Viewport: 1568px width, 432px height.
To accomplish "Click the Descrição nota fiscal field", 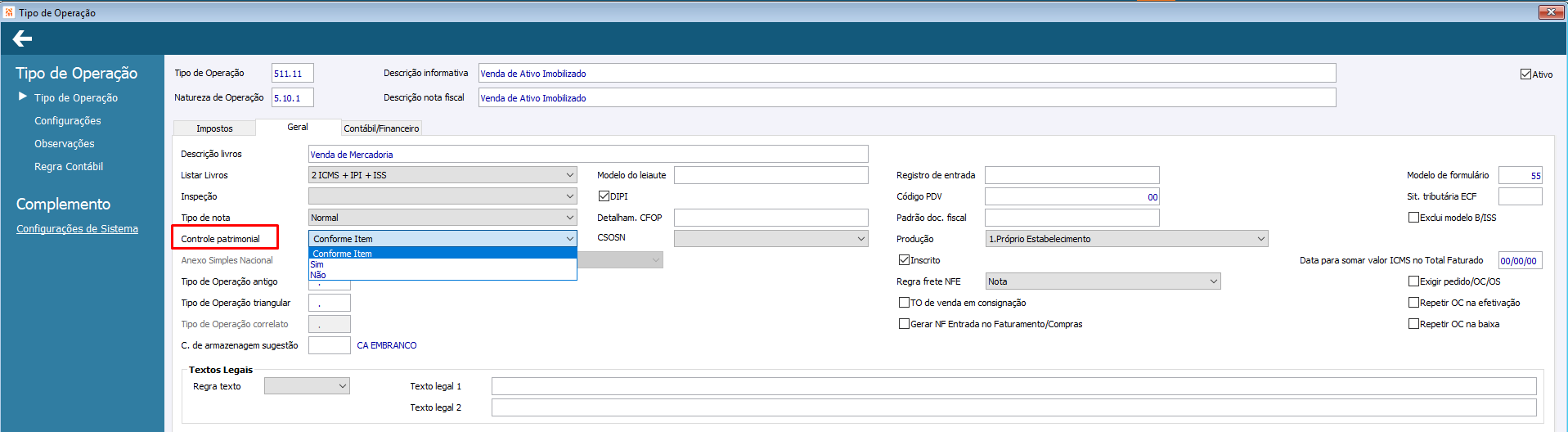I will pos(907,98).
